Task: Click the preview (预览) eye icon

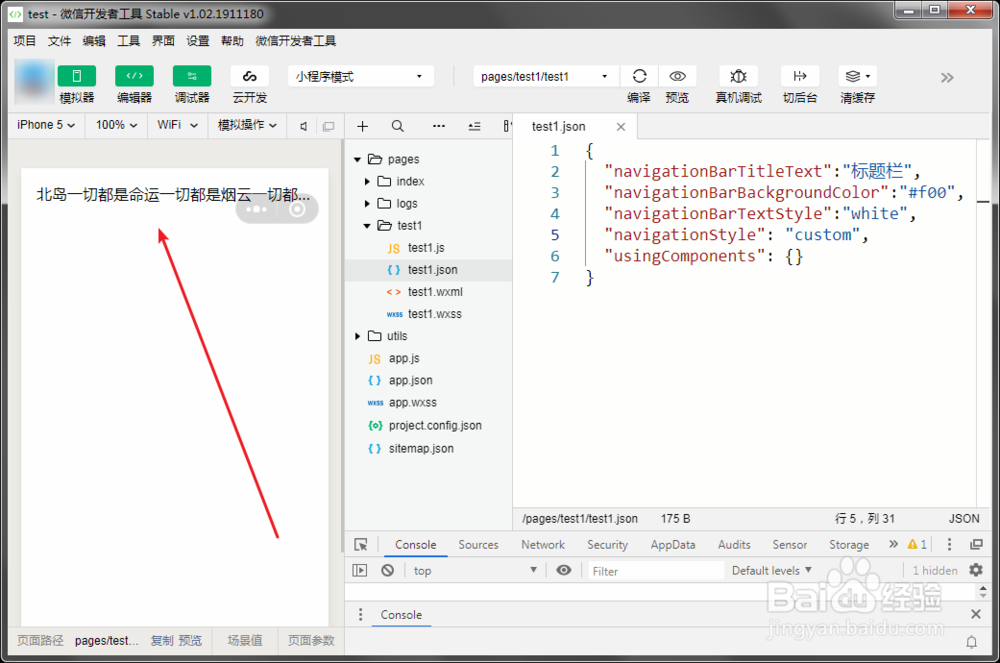Action: (677, 76)
